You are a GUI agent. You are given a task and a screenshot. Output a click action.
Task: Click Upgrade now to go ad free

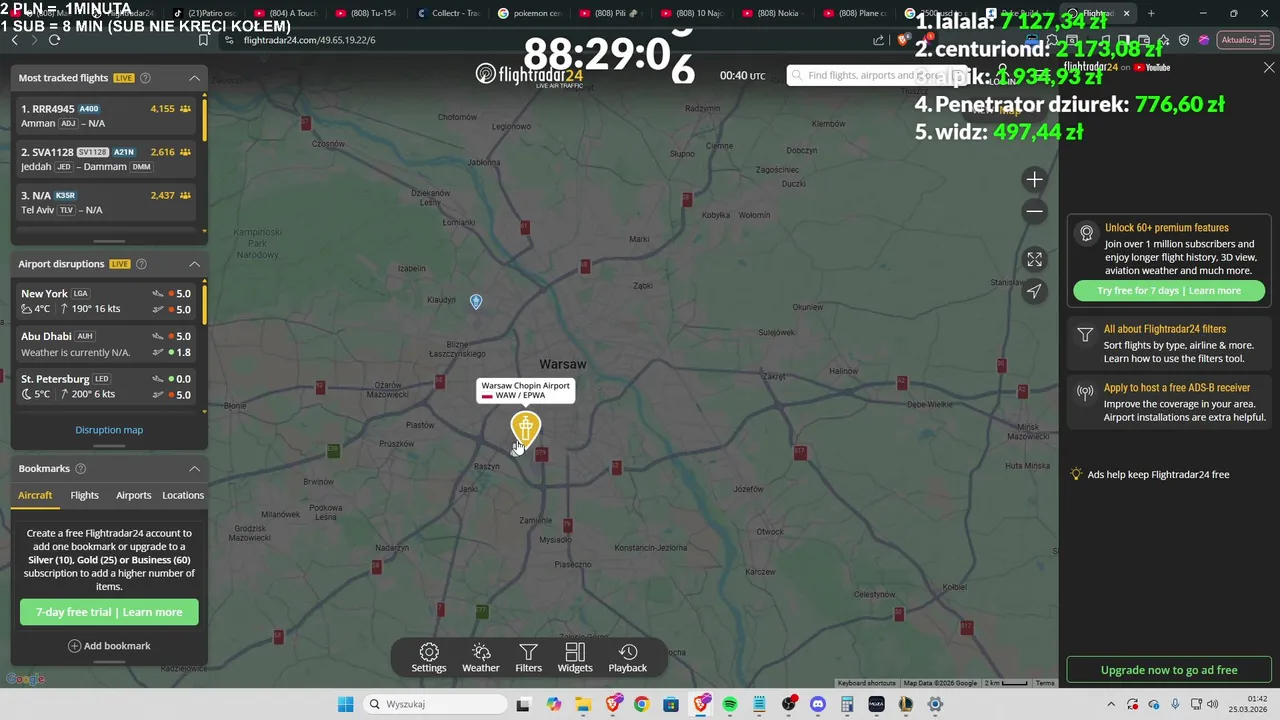1169,670
